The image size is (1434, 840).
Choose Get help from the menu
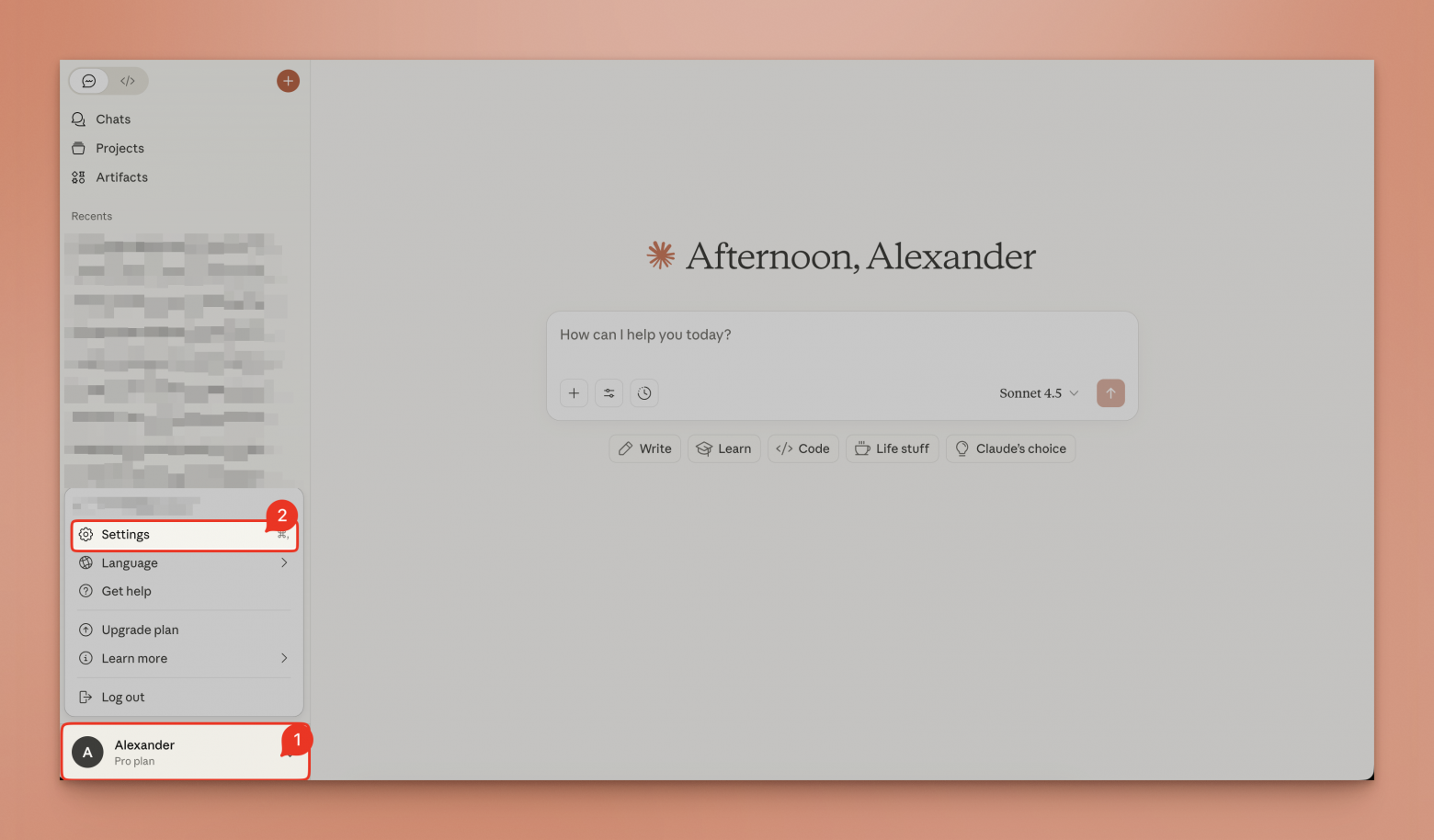point(127,592)
